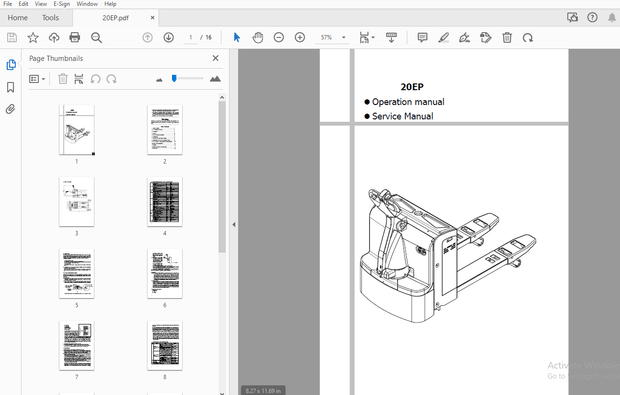Click the upload to cloud icon

[x=54, y=38]
